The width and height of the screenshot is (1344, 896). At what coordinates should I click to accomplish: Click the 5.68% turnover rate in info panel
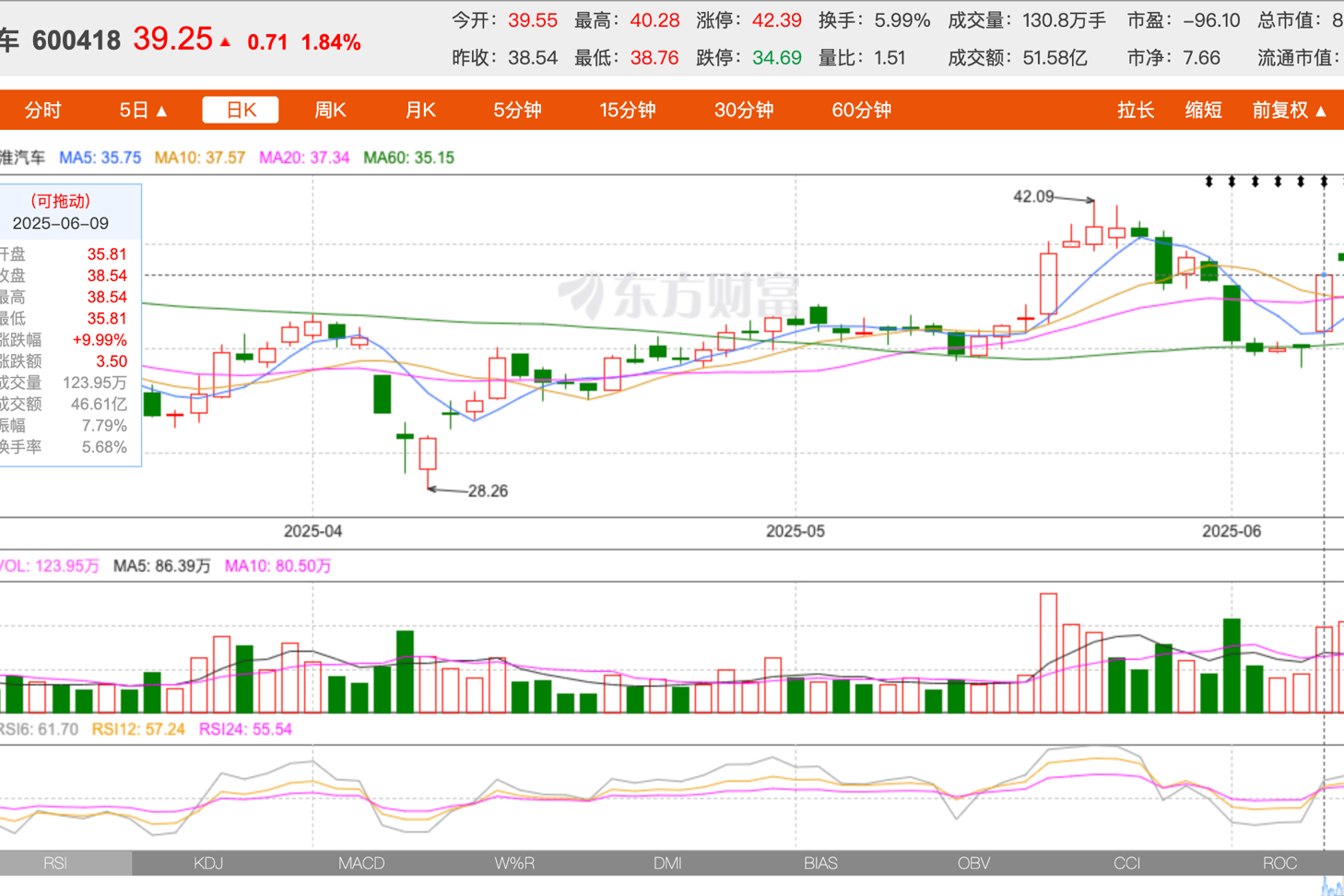104,447
